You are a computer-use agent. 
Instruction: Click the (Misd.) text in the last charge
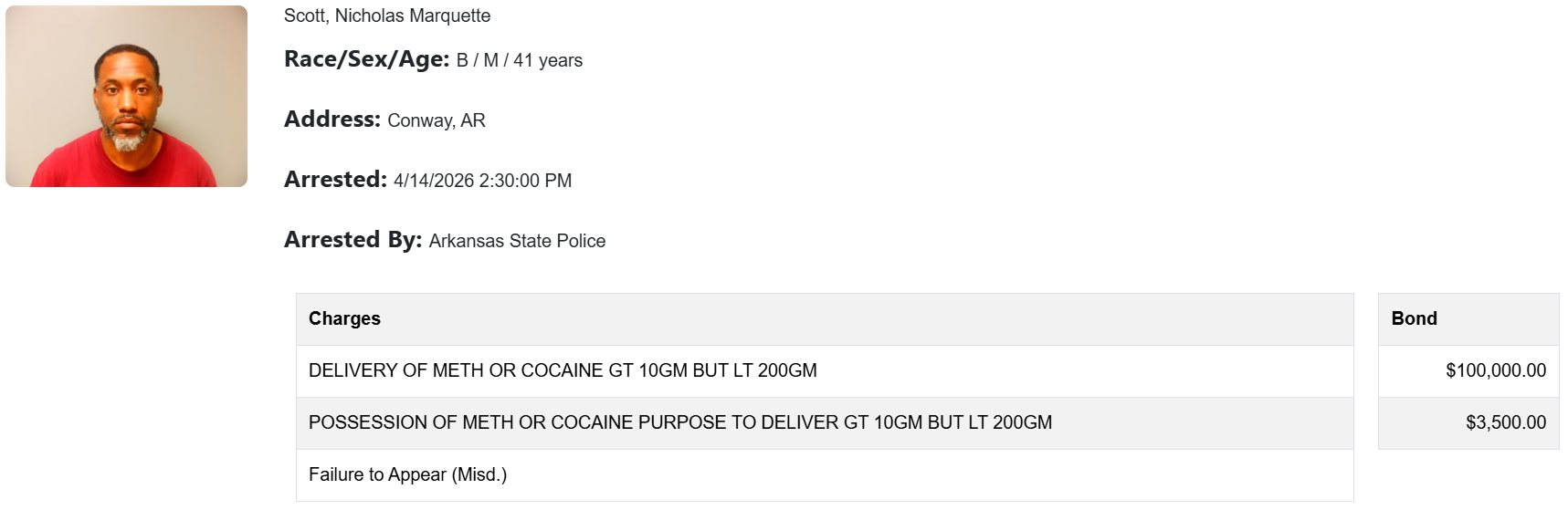coord(479,474)
